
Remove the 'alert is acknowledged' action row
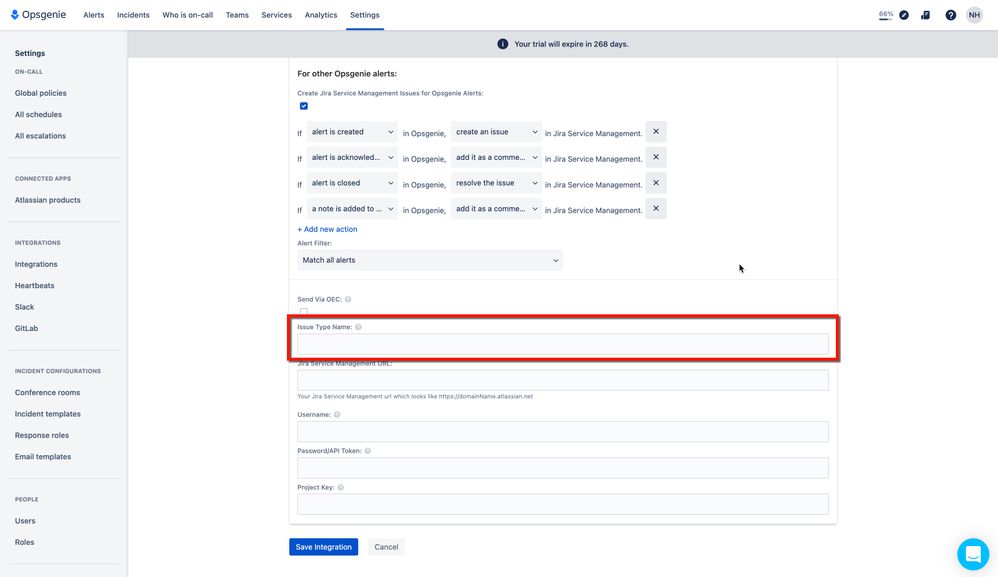(656, 157)
